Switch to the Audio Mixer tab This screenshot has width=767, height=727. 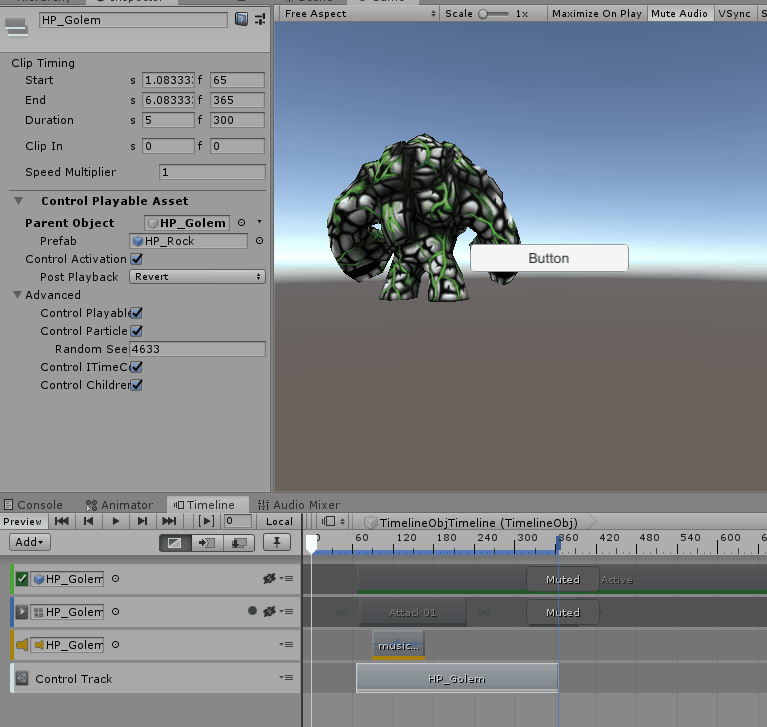tap(298, 505)
